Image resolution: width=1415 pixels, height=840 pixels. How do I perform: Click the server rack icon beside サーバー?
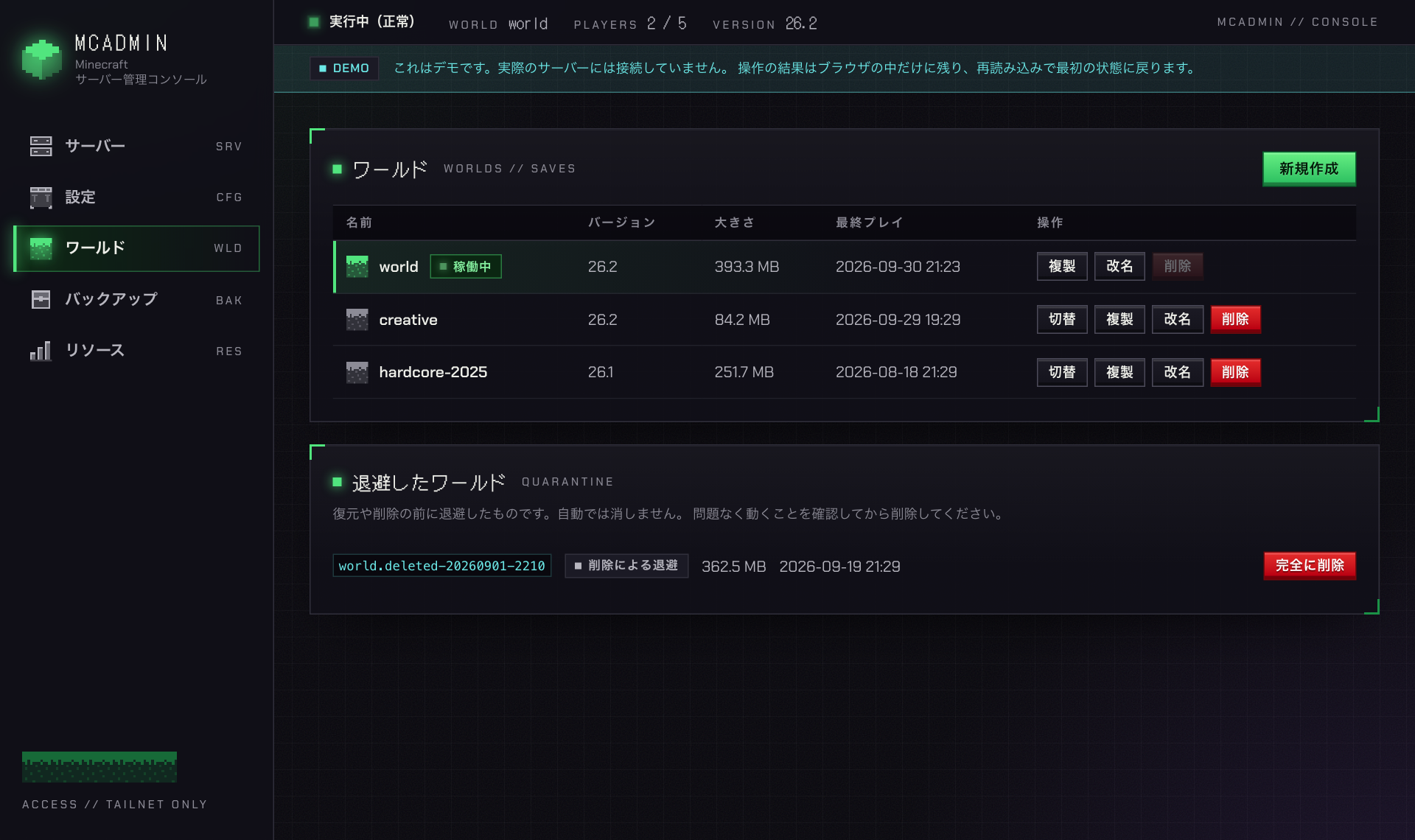coord(41,146)
